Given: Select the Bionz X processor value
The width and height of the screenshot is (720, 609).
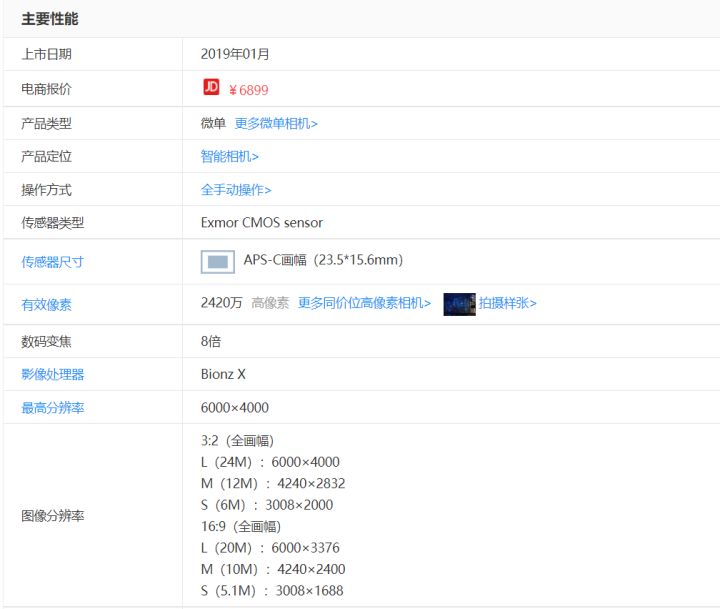Looking at the screenshot, I should pyautogui.click(x=223, y=374).
